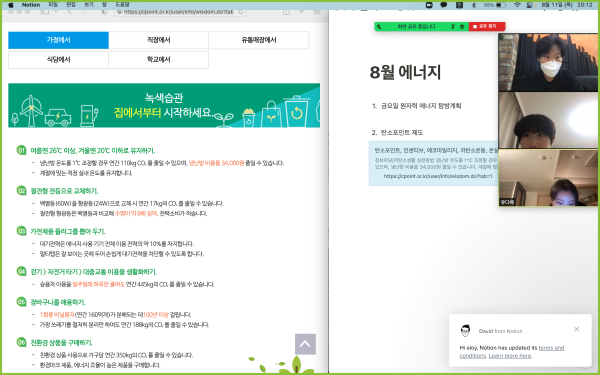600x375 pixels.
Task: Click the green 01 number badge
Action: [x=21, y=150]
